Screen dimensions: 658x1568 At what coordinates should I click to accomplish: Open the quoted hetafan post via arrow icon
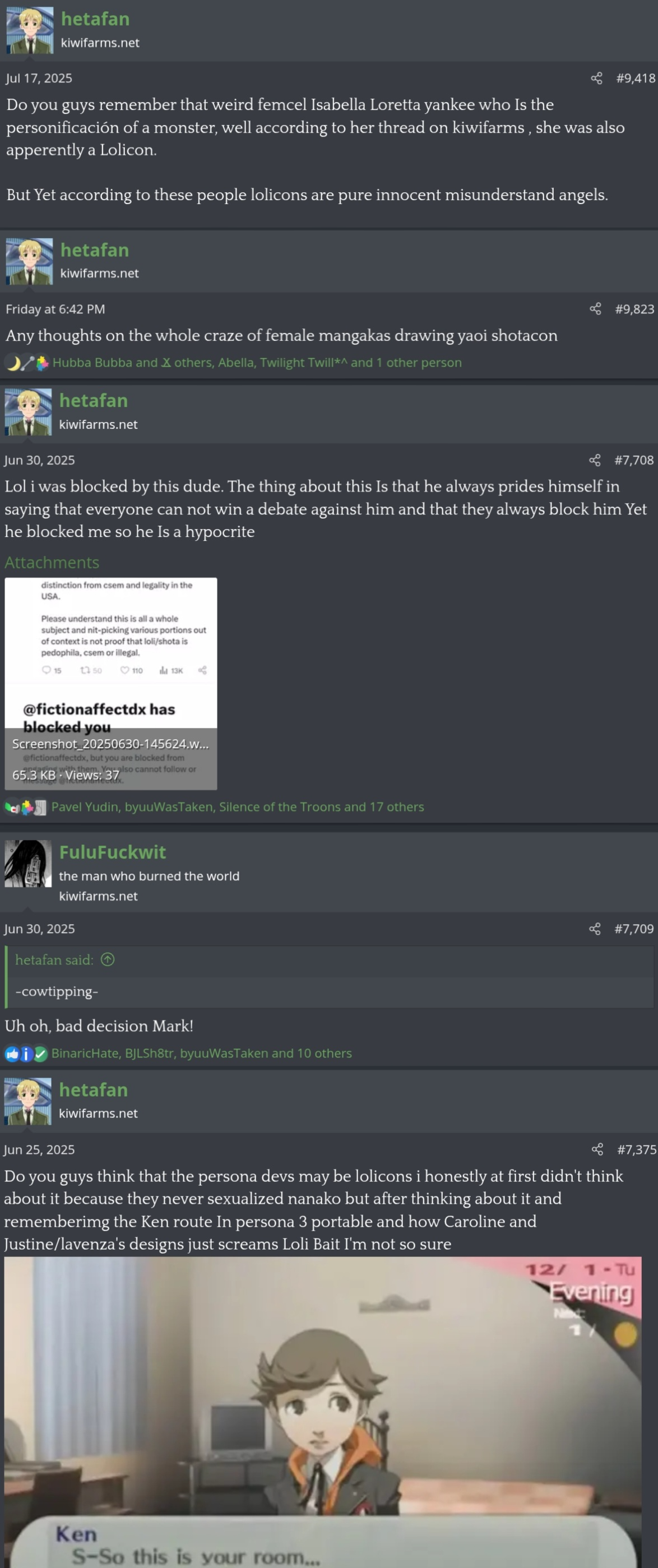point(108,959)
